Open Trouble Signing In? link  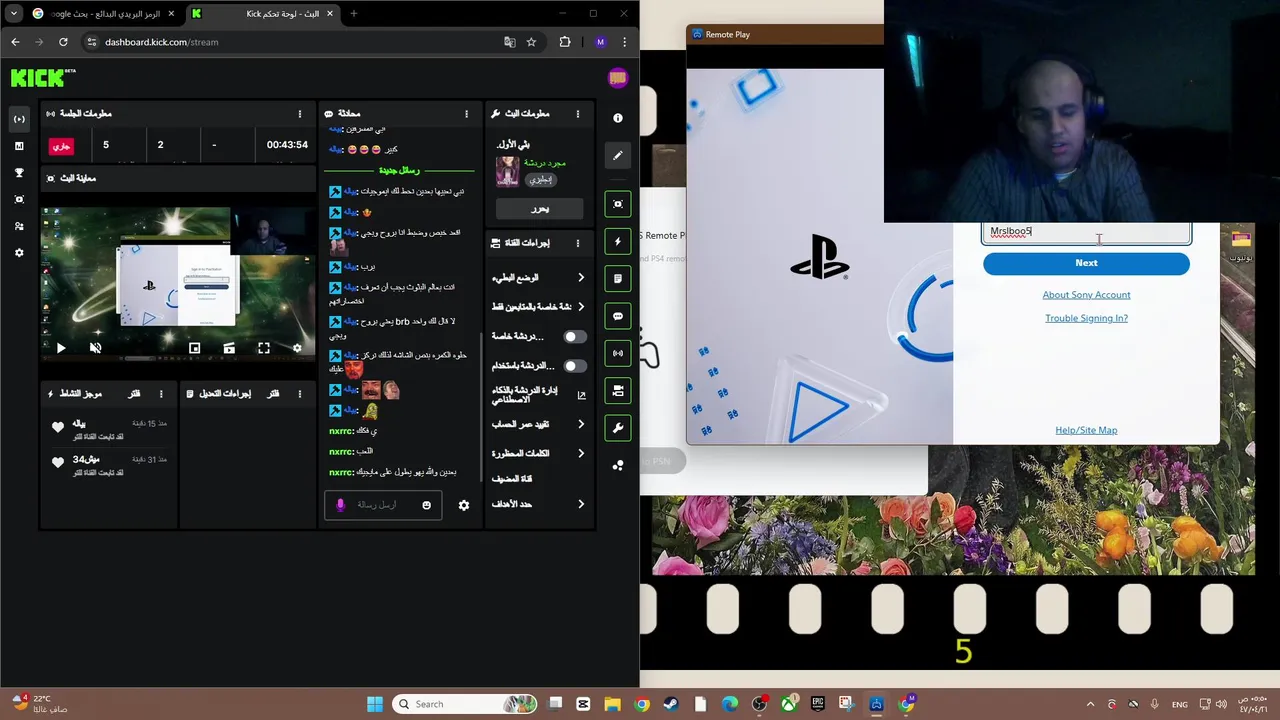pos(1086,318)
